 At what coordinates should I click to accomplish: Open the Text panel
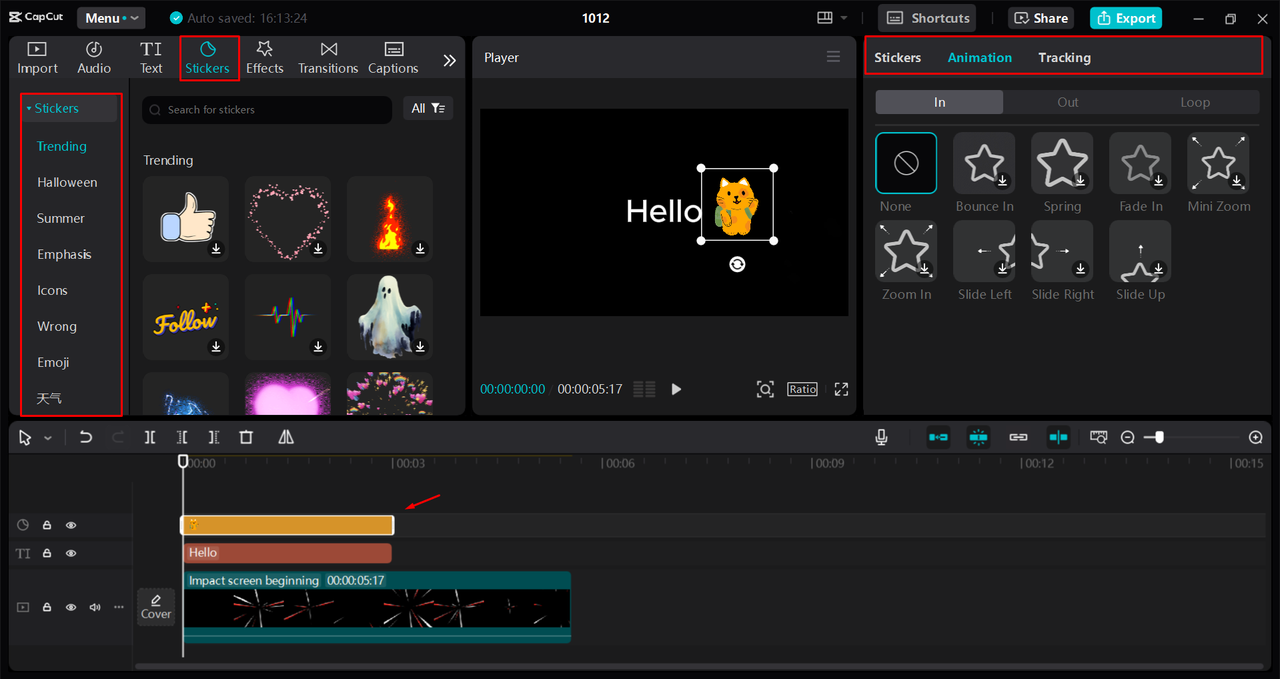coord(151,58)
